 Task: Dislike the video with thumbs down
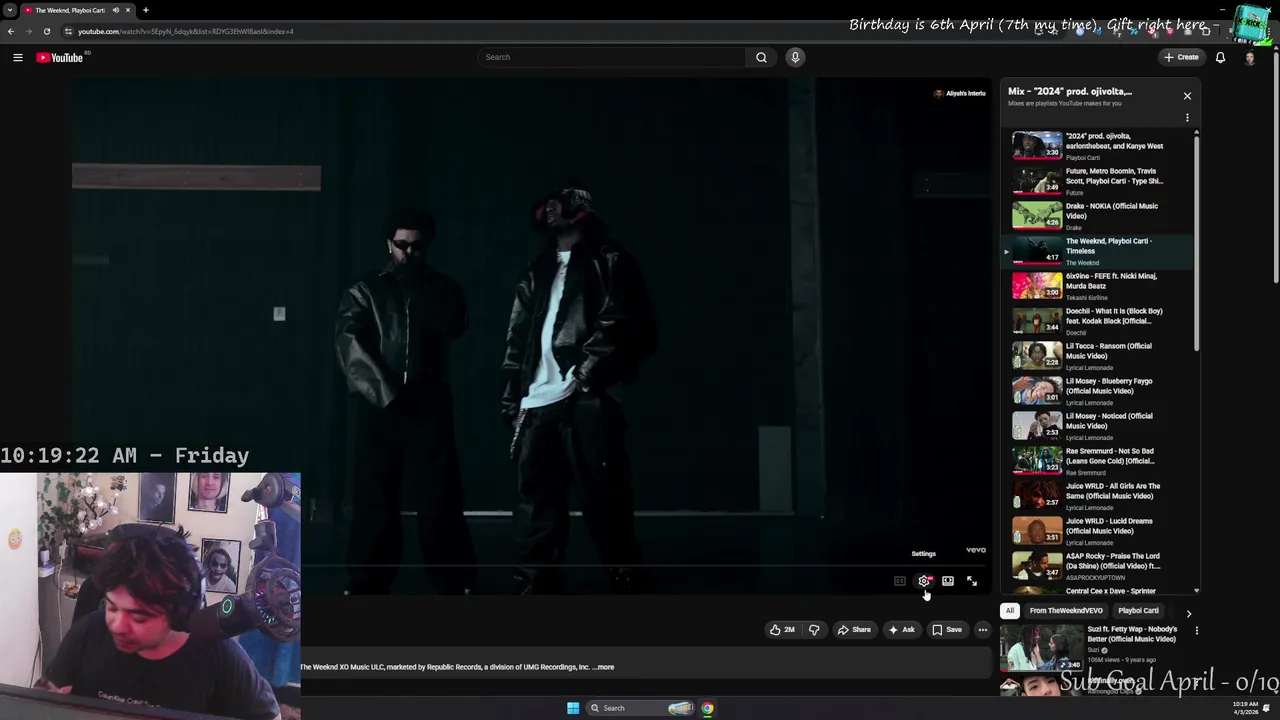(814, 630)
